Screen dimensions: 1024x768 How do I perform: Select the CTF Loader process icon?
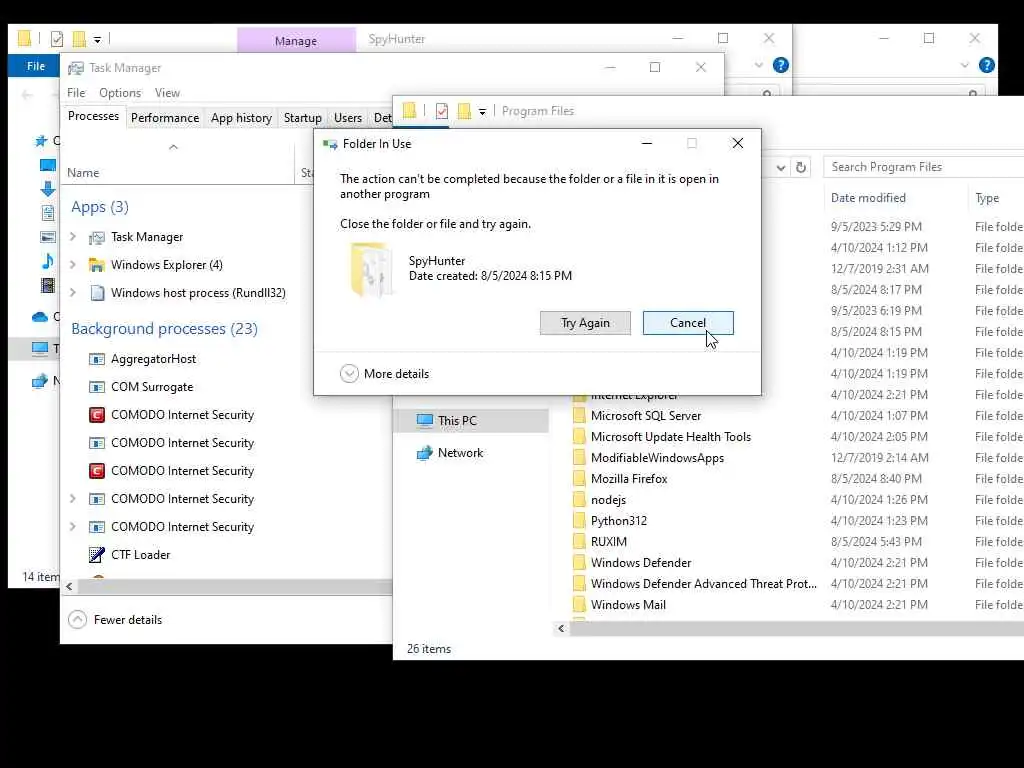point(97,554)
